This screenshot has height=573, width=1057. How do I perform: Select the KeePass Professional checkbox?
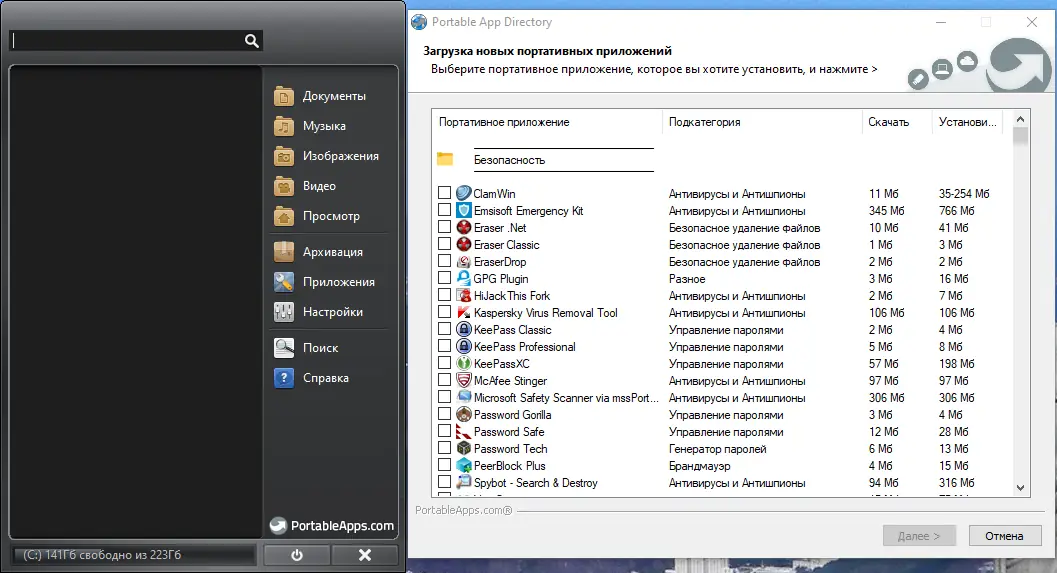click(444, 346)
